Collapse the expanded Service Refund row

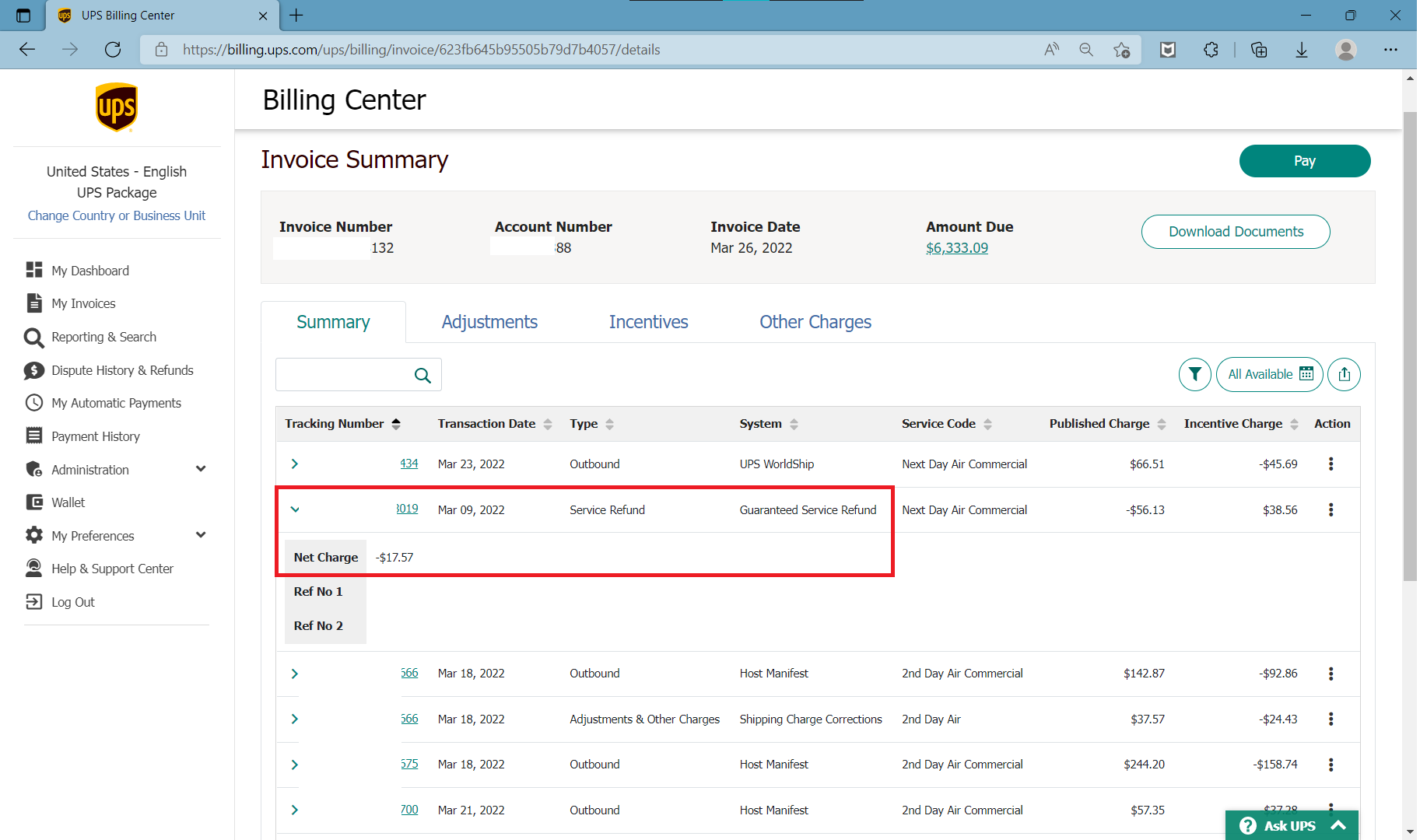pos(295,509)
